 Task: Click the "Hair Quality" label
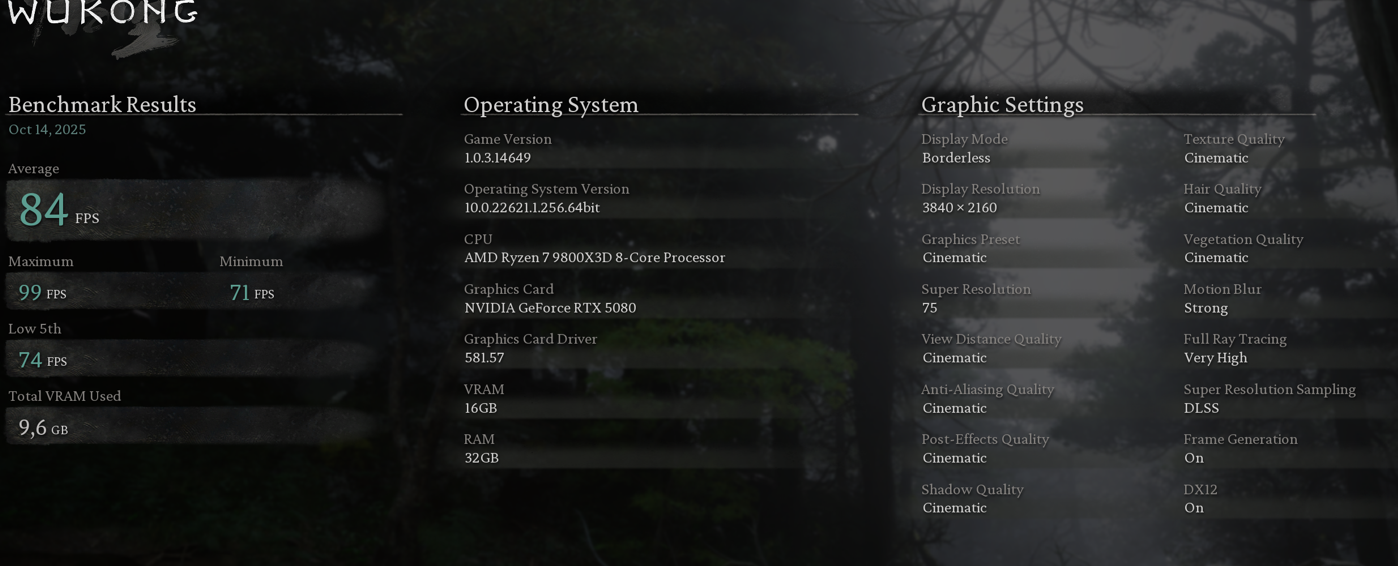(1222, 189)
